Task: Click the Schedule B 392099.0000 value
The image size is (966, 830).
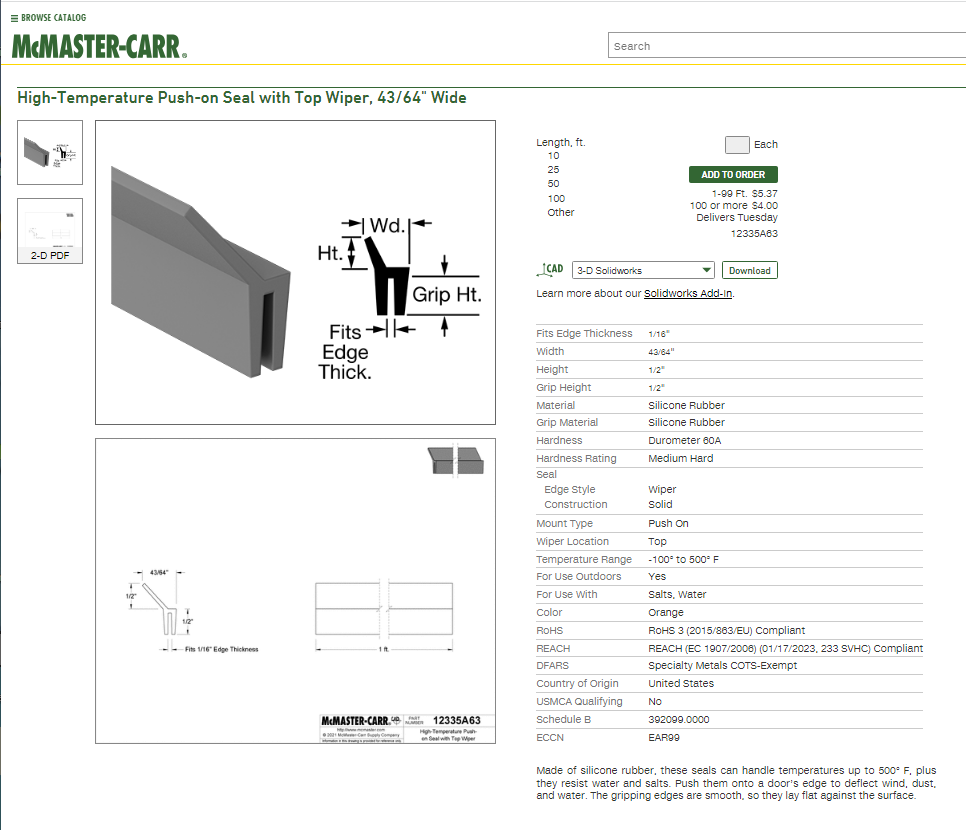Action: tap(678, 720)
